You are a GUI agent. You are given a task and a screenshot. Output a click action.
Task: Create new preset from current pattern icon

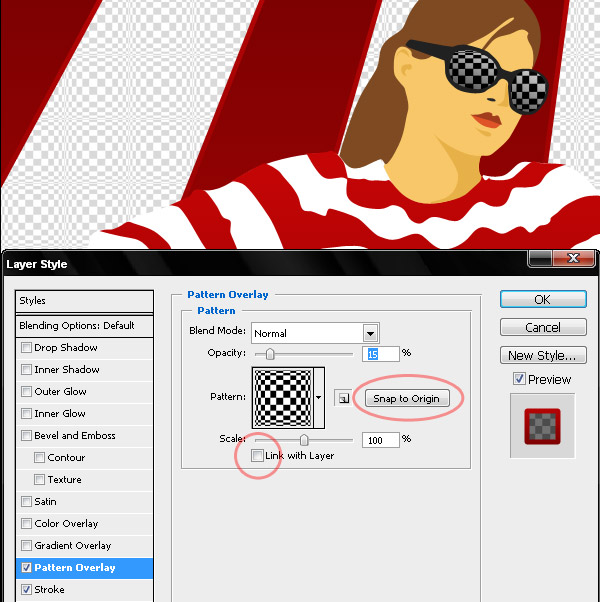click(x=343, y=398)
